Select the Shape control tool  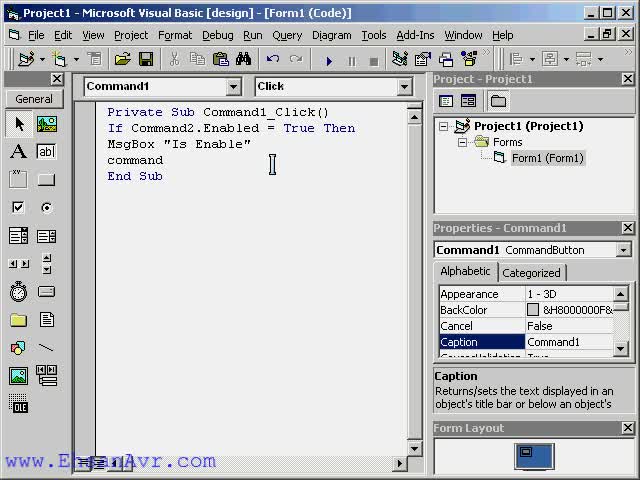pos(19,348)
